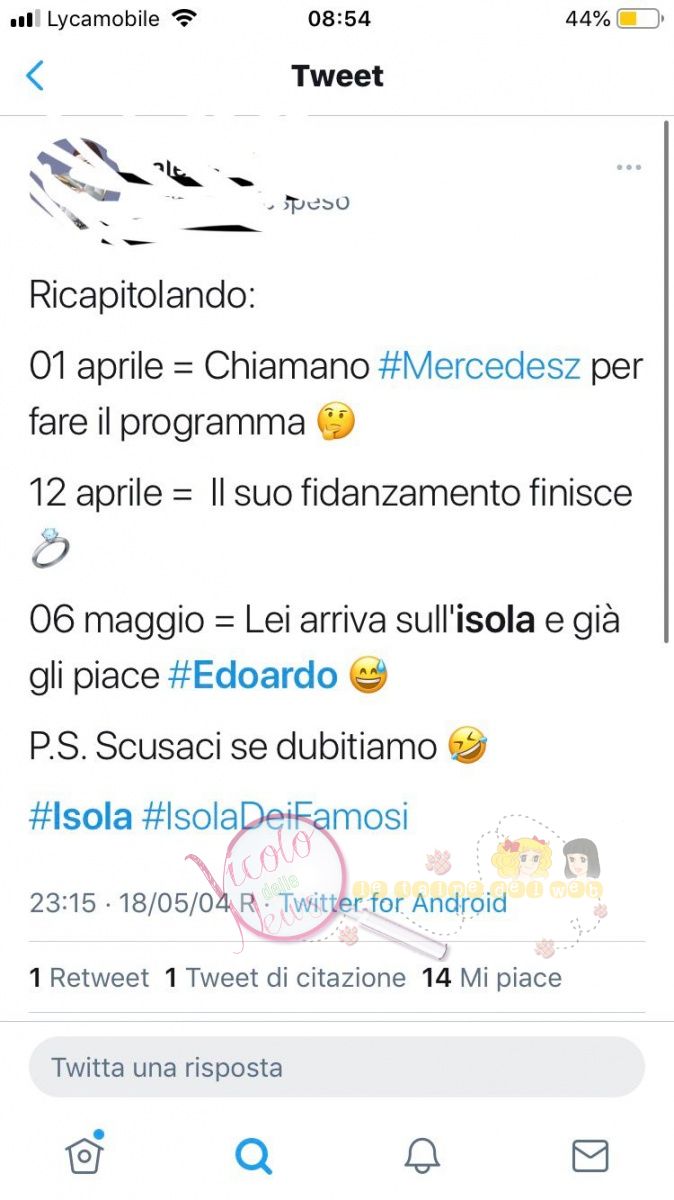The width and height of the screenshot is (674, 1200).
Task: Open the #Edoardo hashtag
Action: [x=253, y=677]
